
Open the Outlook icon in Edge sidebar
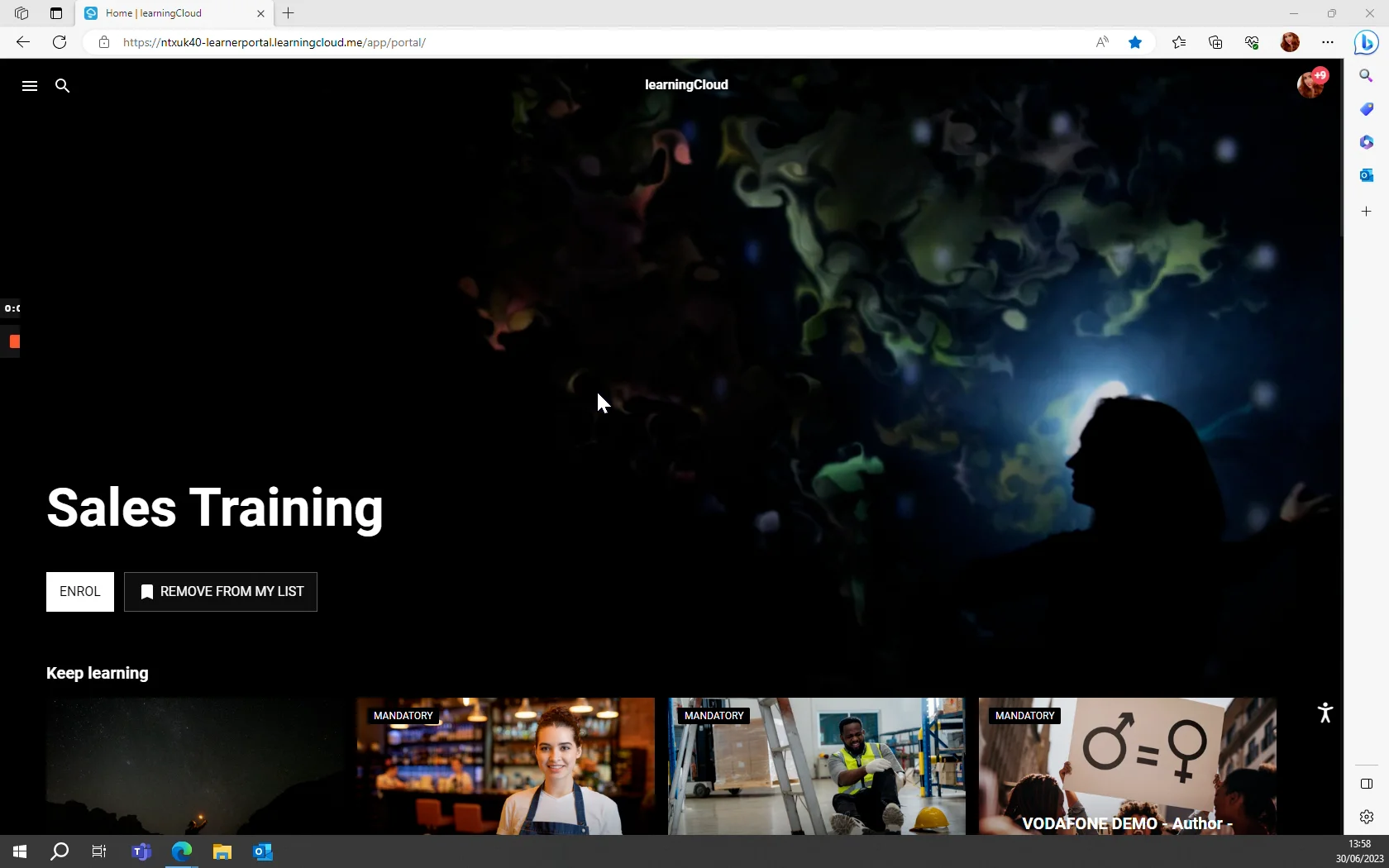pyautogui.click(x=1367, y=175)
